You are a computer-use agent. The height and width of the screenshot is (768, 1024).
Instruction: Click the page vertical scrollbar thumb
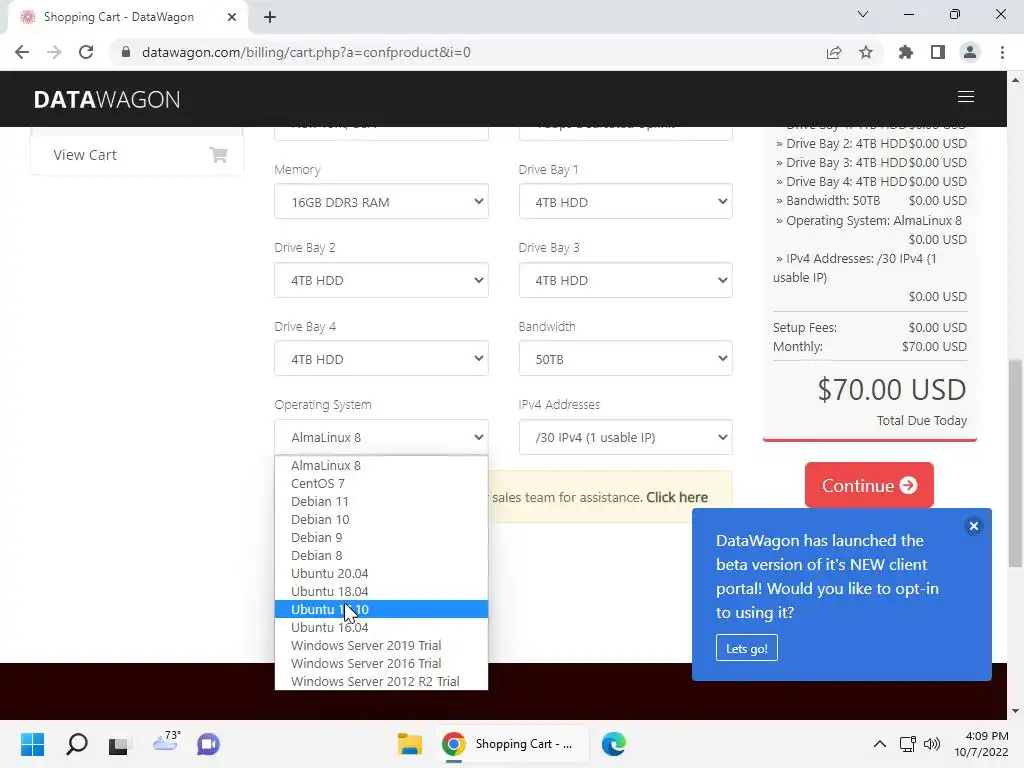(1015, 462)
